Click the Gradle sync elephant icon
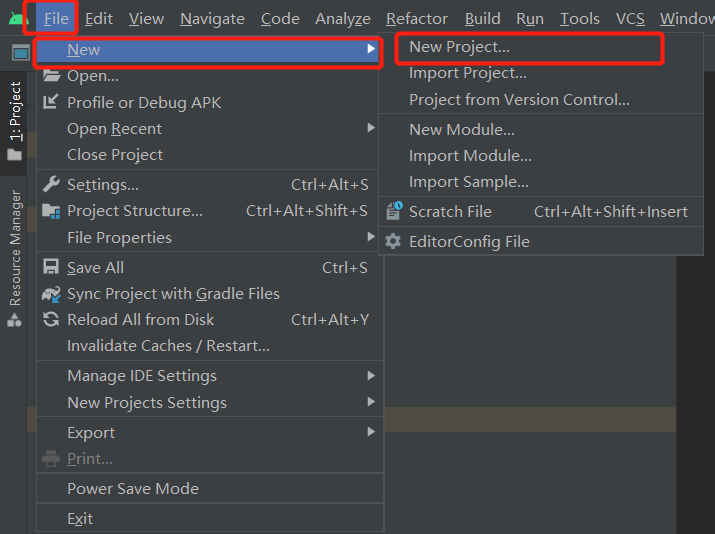The image size is (715, 534). (x=51, y=294)
